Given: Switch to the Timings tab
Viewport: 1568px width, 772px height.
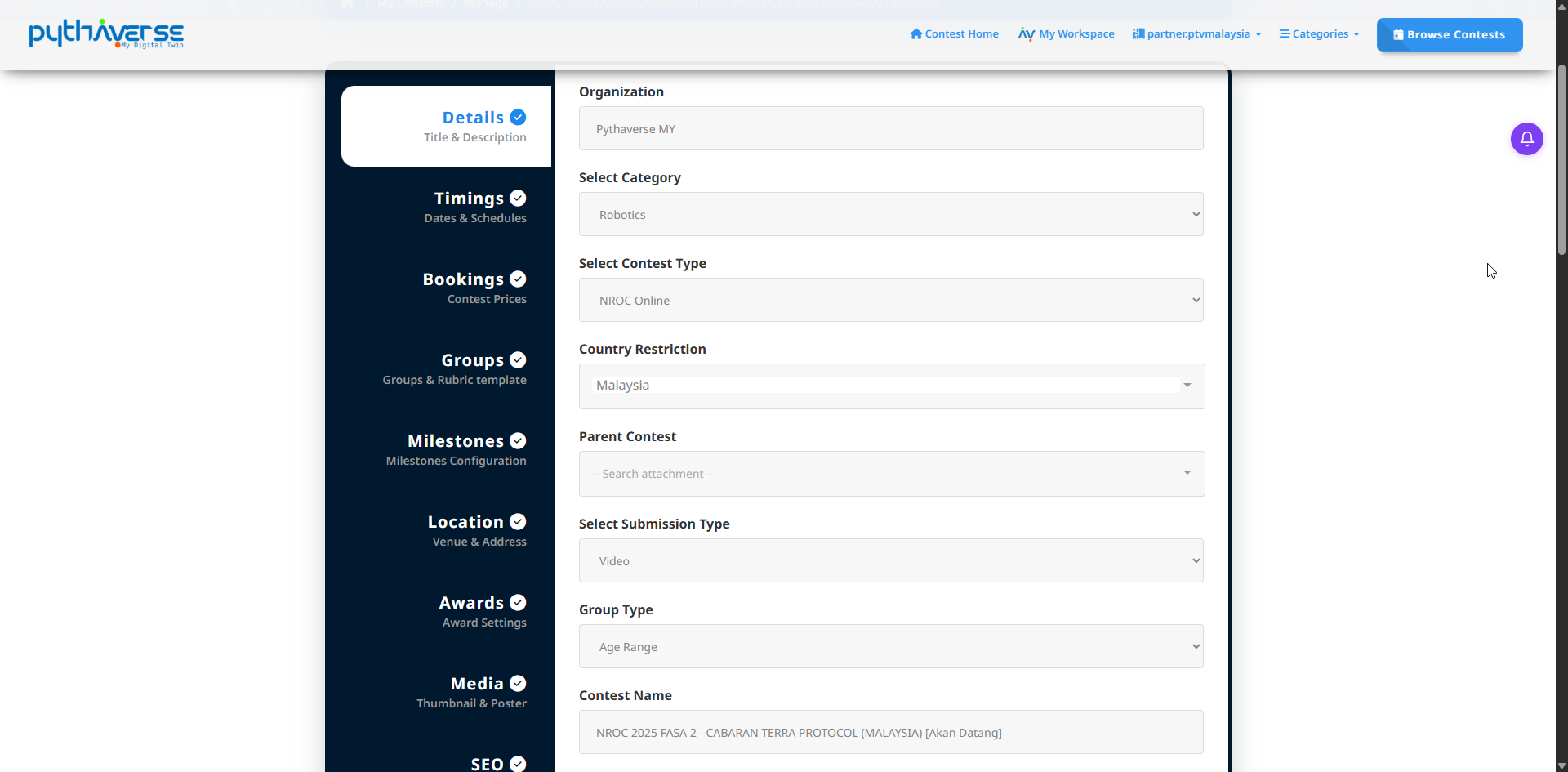Looking at the screenshot, I should [446, 207].
